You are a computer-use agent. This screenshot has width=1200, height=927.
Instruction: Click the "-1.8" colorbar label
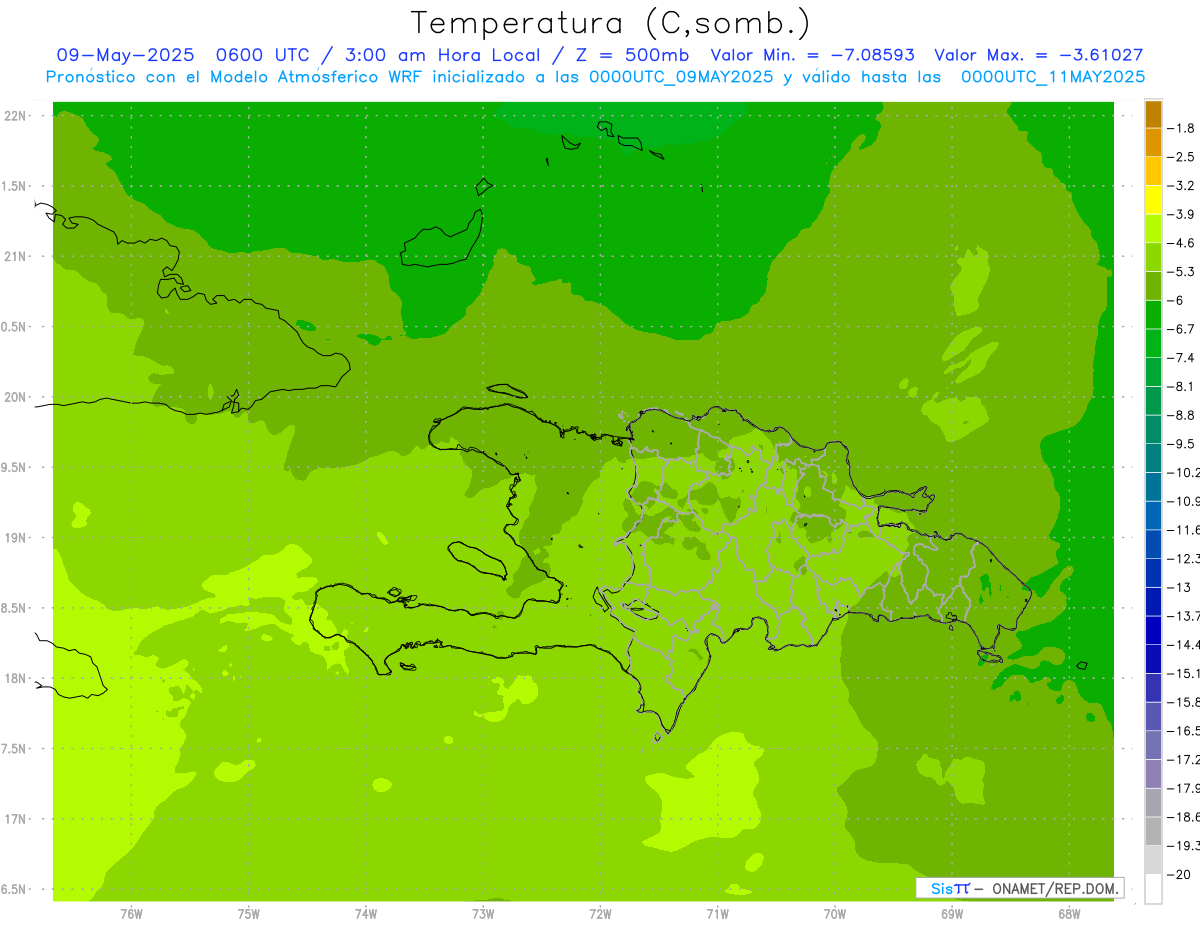coord(1182,128)
